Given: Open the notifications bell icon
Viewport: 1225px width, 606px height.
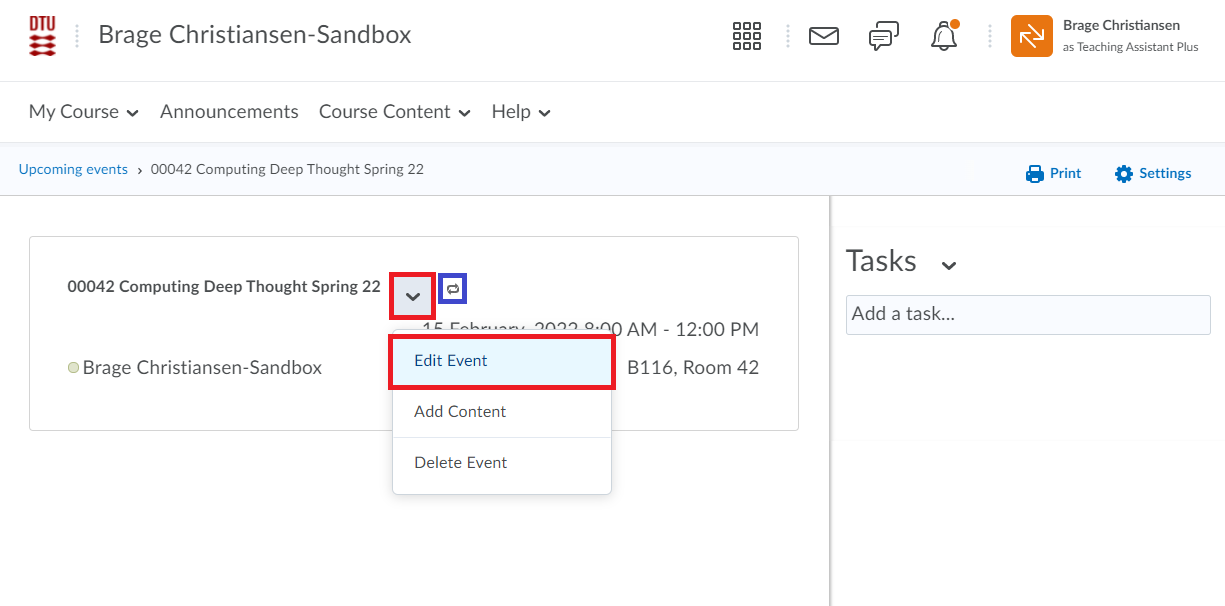Looking at the screenshot, I should click(x=943, y=37).
